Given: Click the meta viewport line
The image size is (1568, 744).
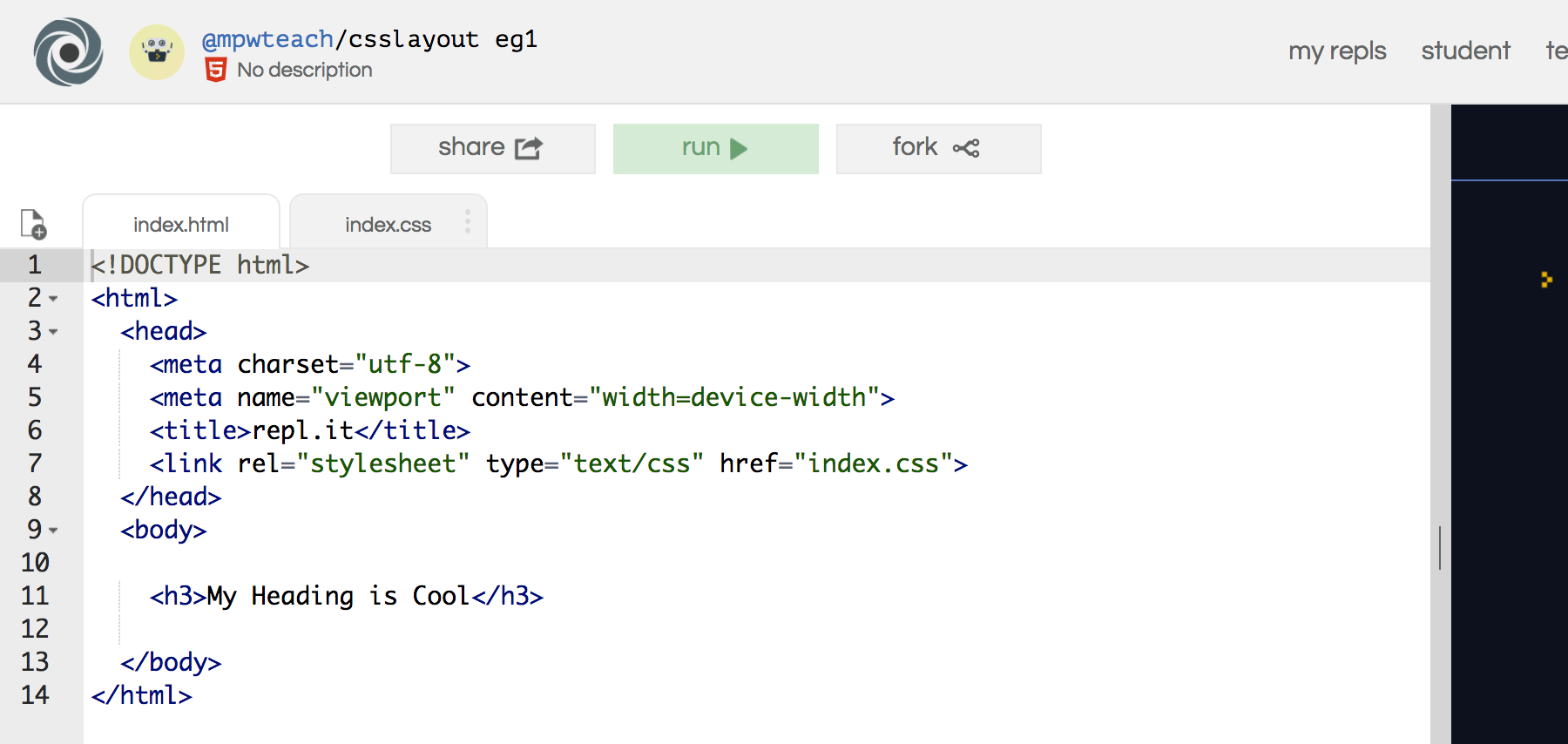Looking at the screenshot, I should coord(522,397).
